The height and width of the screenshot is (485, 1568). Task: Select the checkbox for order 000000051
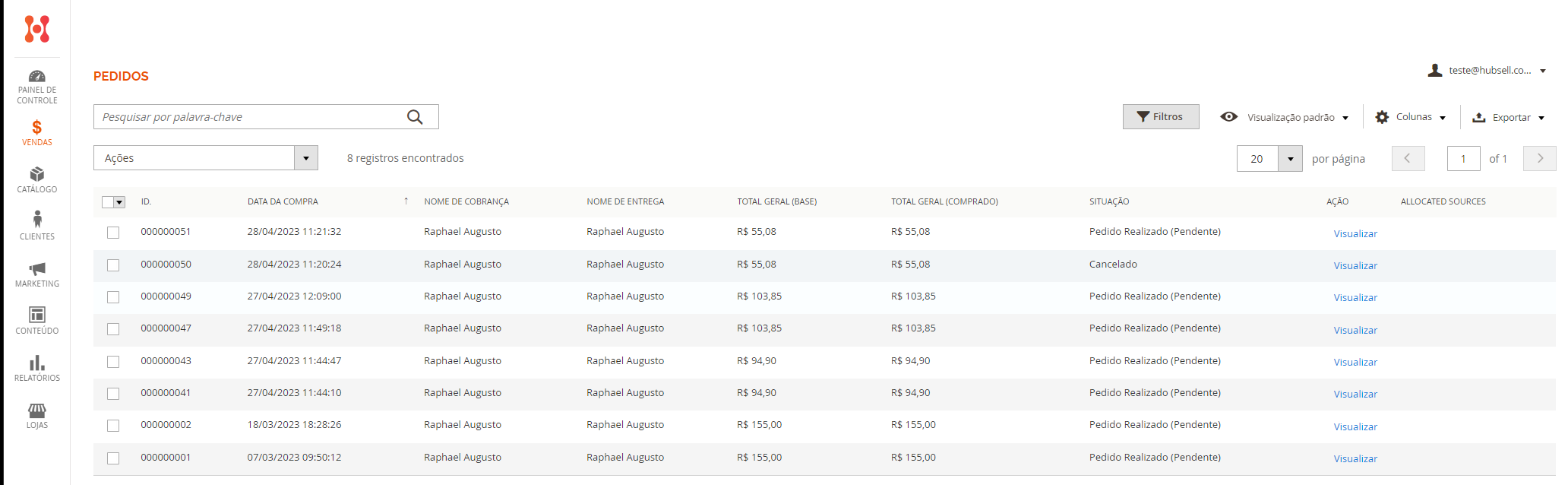[x=113, y=233]
